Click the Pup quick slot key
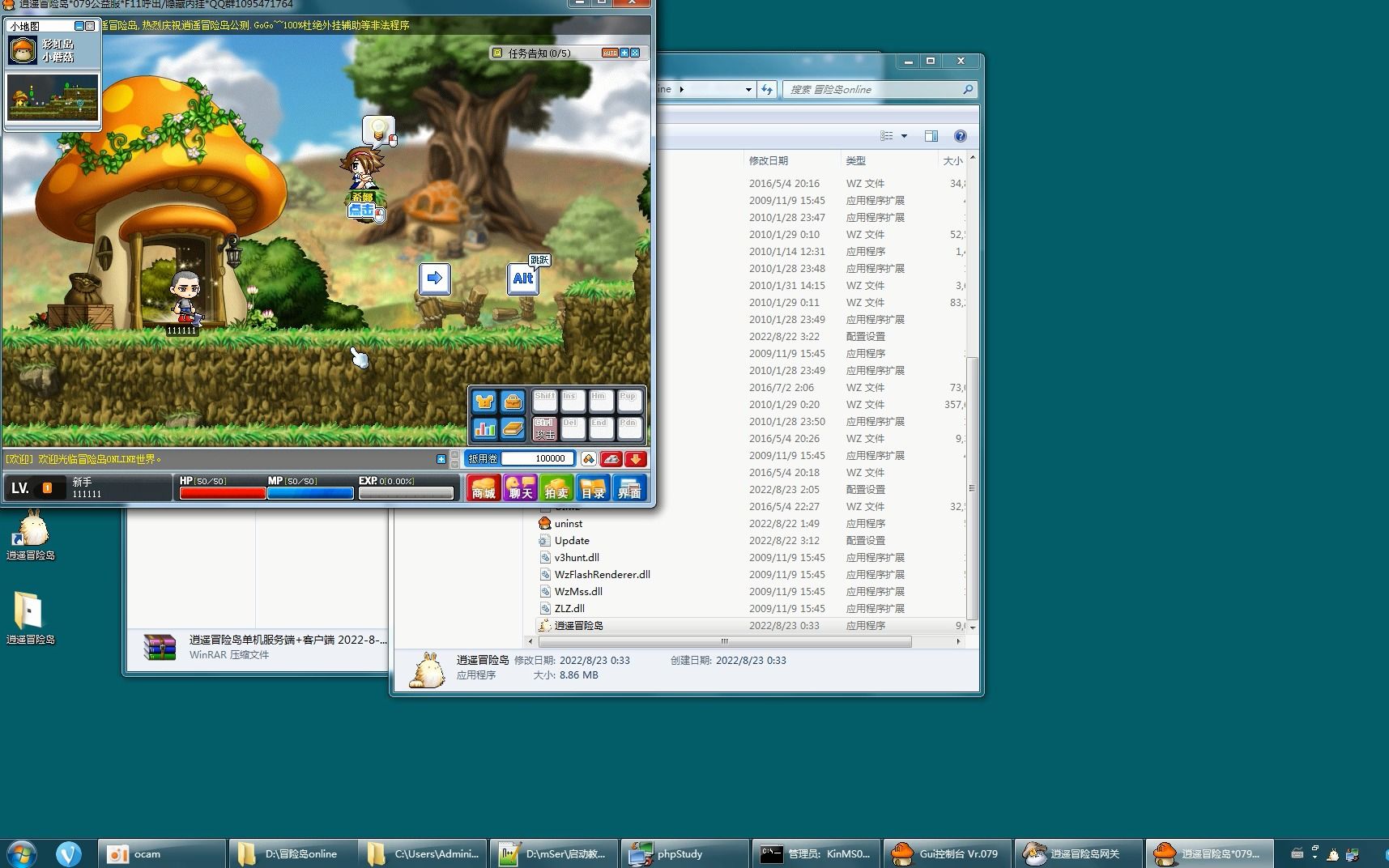This screenshot has height=868, width=1389. point(628,402)
